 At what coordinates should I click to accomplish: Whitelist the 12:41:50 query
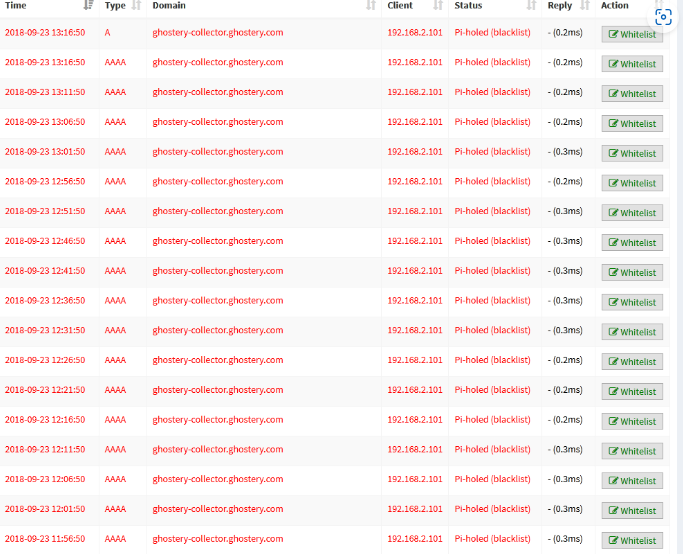632,272
